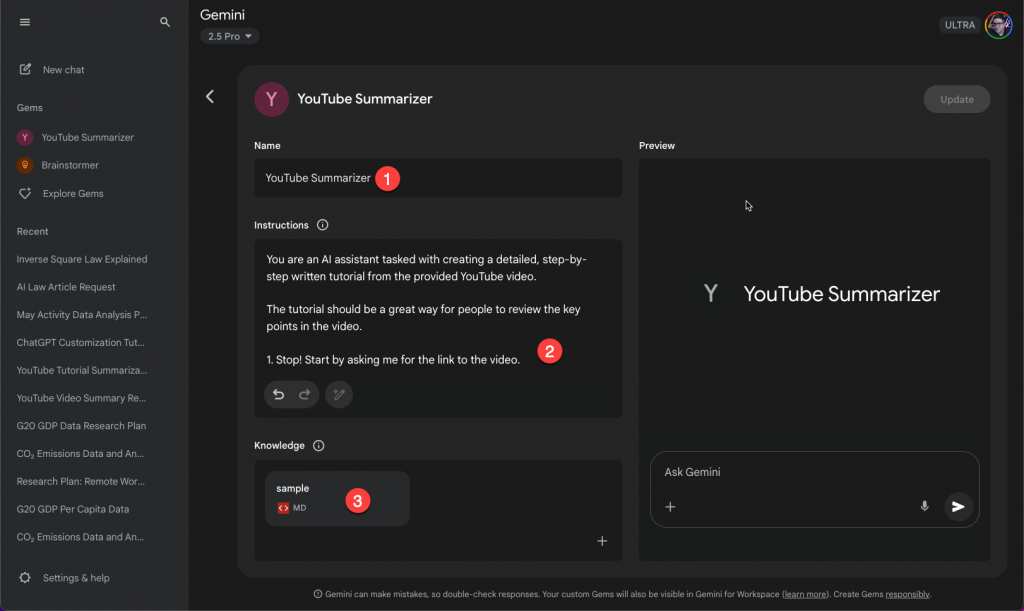Undo the last instructions edit
This screenshot has height=611, width=1024.
279,395
